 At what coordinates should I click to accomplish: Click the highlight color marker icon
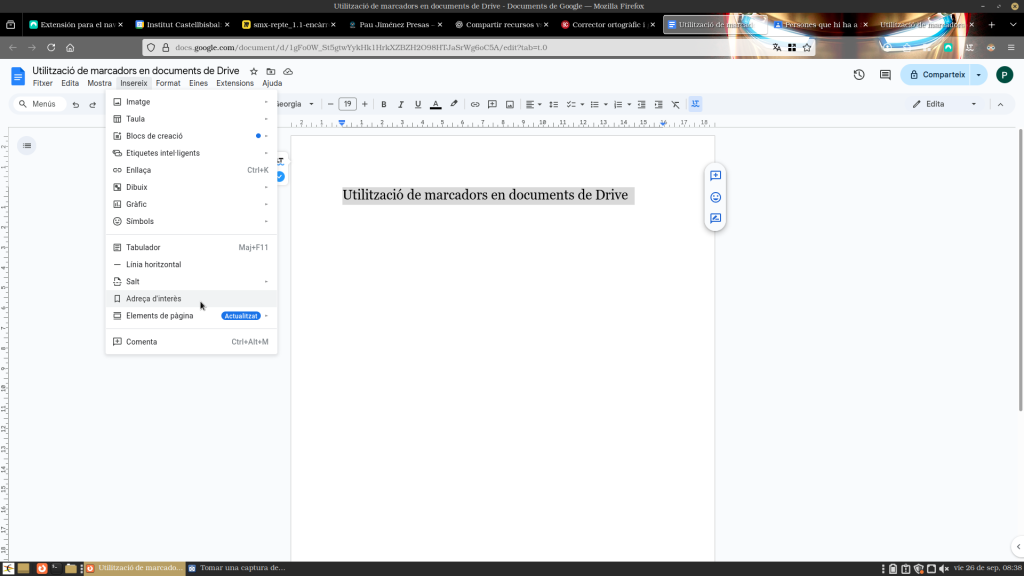(453, 104)
